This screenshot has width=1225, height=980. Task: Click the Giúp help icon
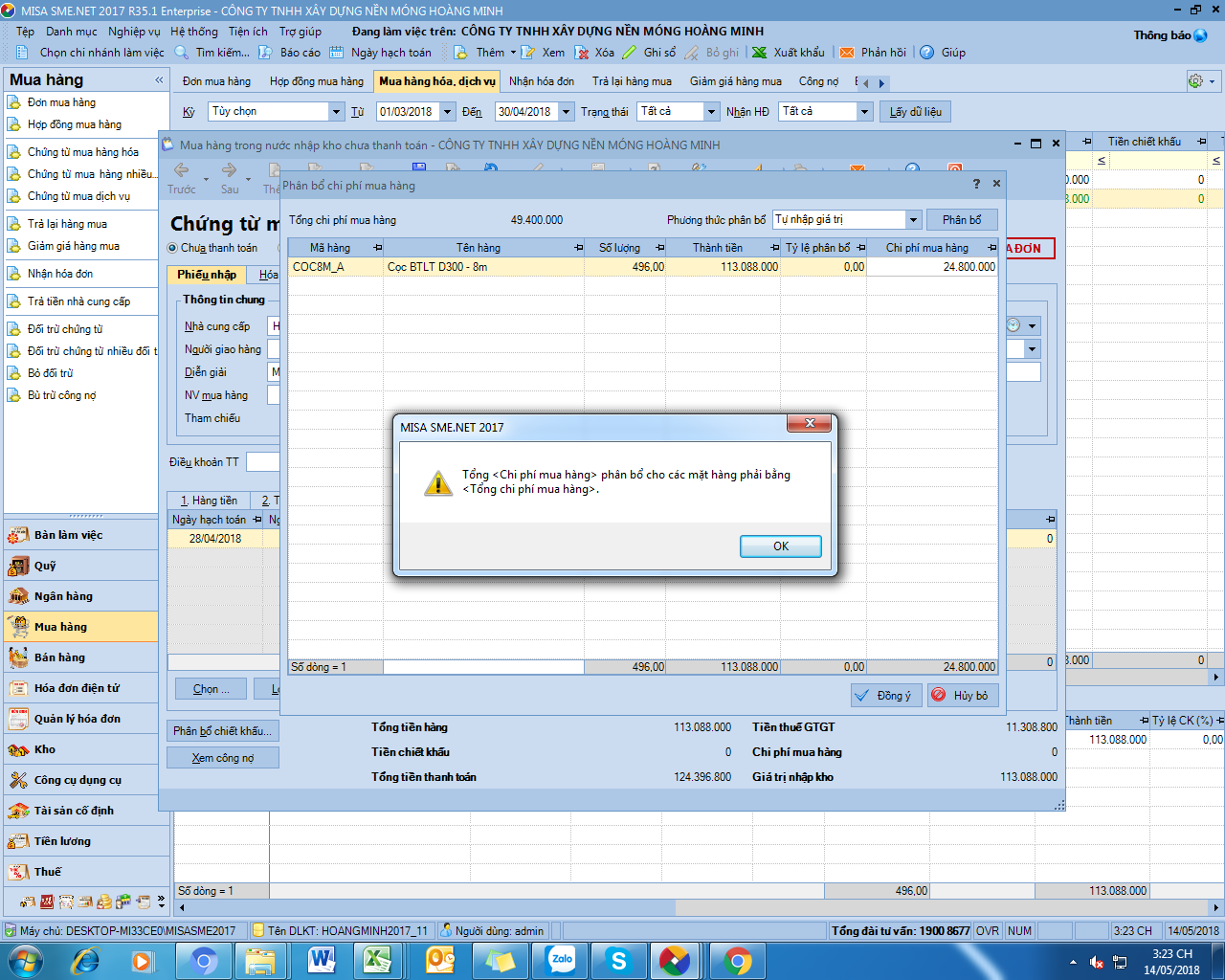(x=926, y=53)
